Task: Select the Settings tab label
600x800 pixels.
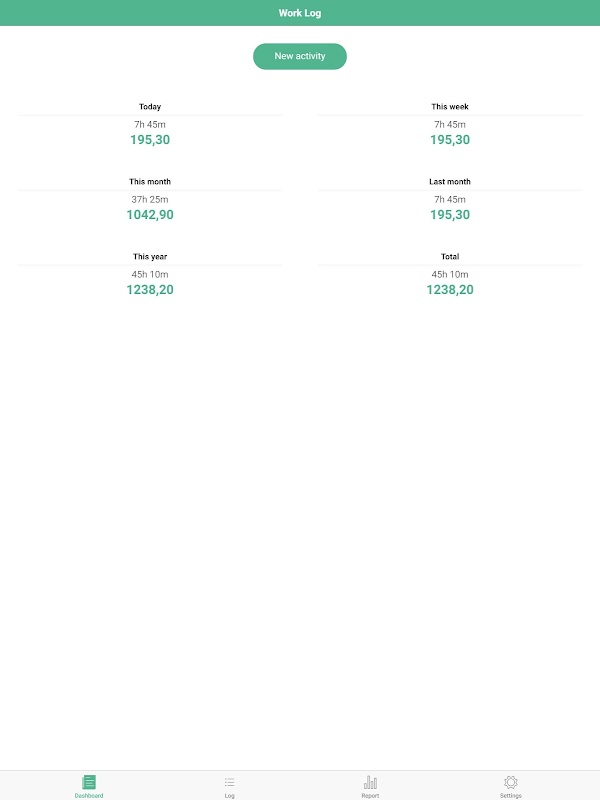Action: point(511,795)
